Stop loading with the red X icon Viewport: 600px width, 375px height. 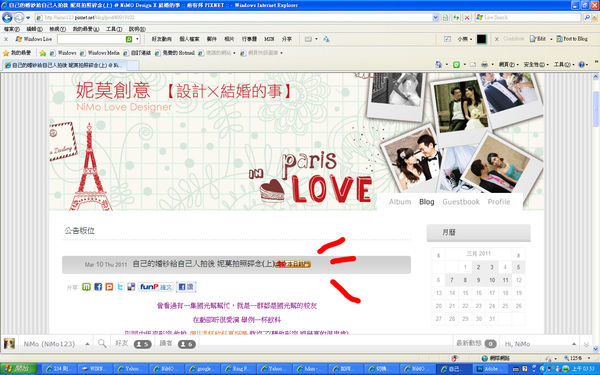[467, 18]
